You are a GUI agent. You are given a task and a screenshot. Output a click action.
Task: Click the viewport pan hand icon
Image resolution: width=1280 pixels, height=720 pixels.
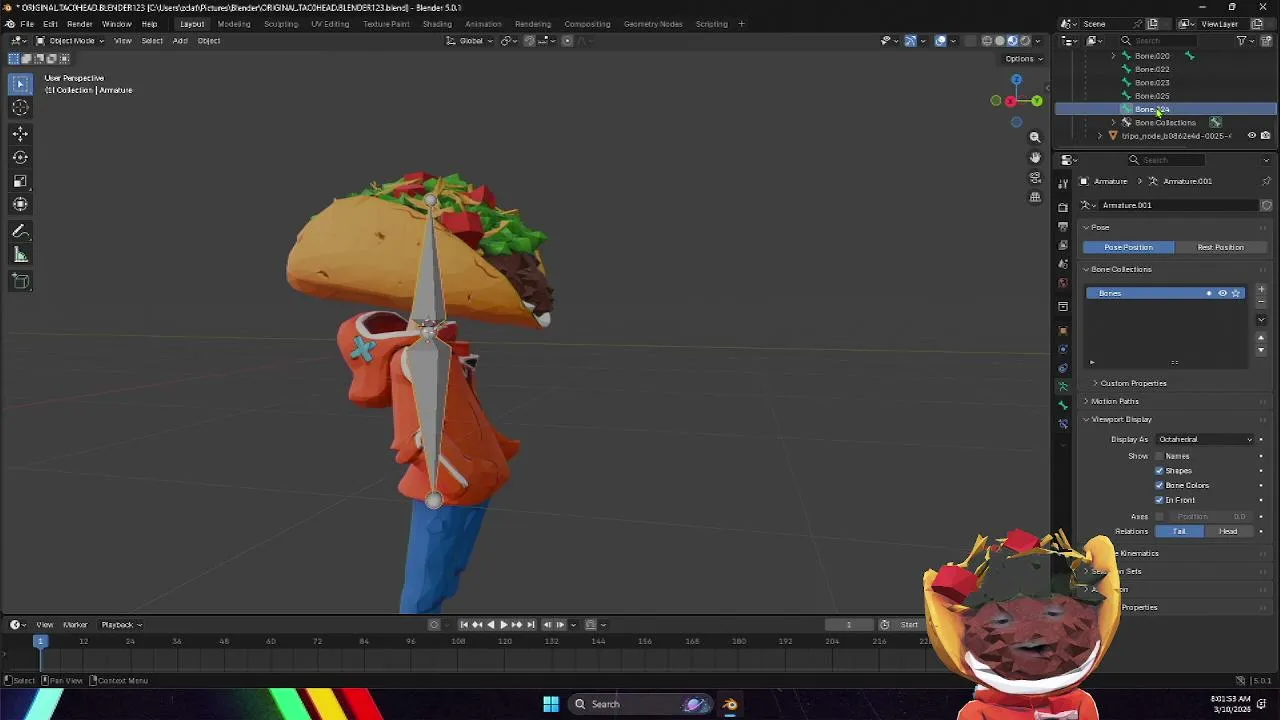[1035, 157]
